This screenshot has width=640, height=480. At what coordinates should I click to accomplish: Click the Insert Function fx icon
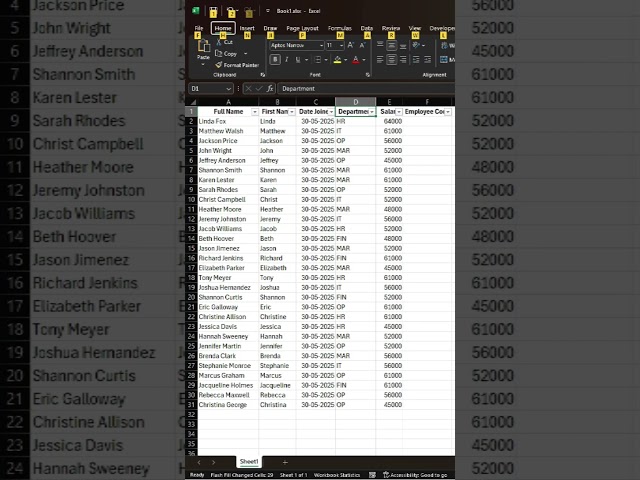click(270, 89)
